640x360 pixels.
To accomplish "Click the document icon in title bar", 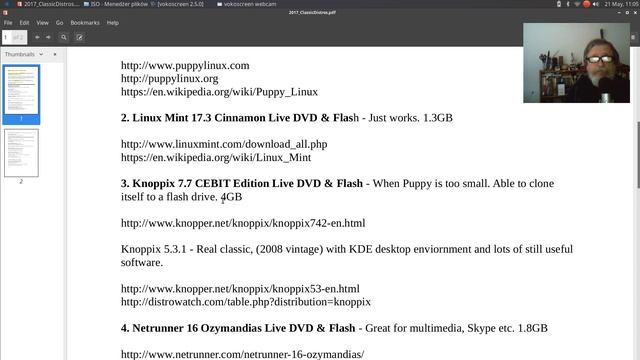I will click(5, 13).
